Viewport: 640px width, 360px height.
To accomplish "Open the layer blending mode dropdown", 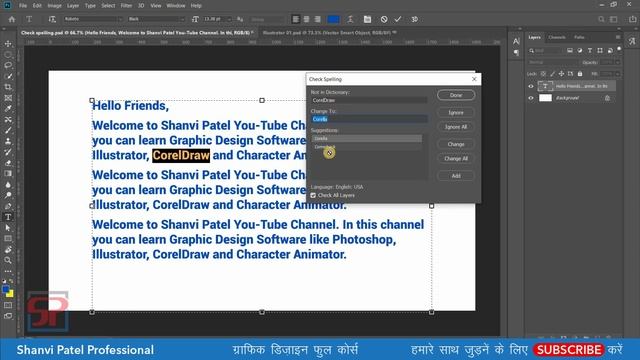I will (553, 62).
